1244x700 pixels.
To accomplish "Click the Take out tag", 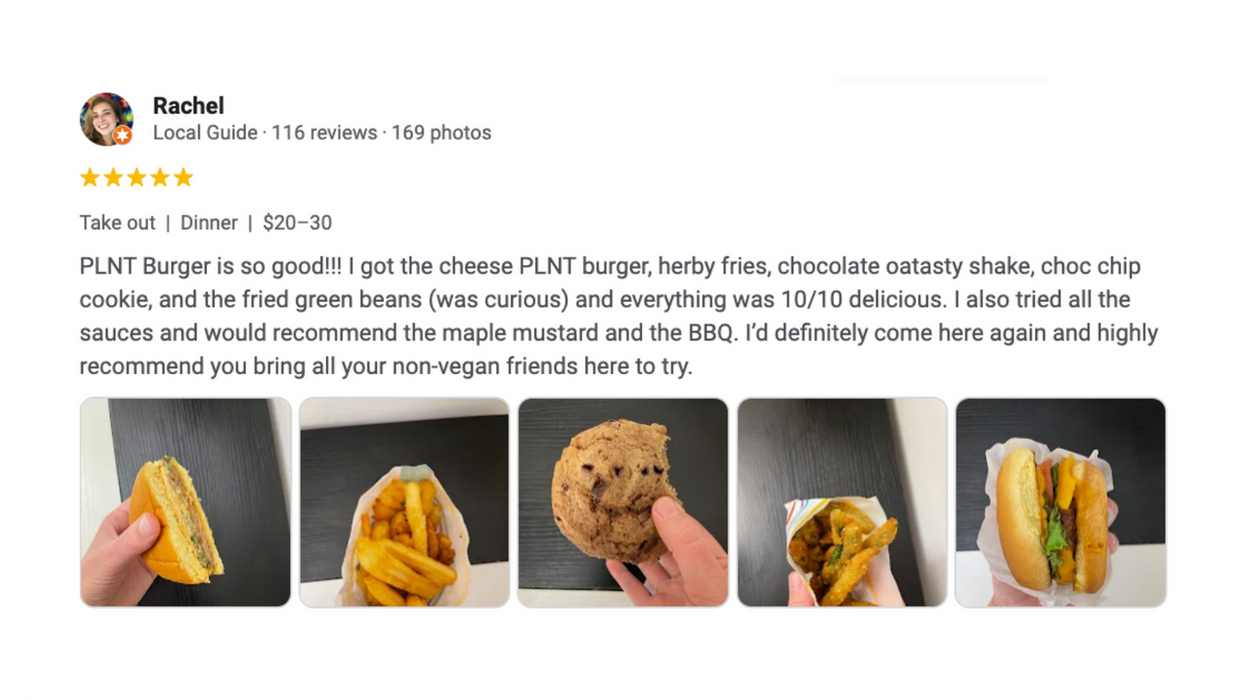I will pyautogui.click(x=117, y=223).
